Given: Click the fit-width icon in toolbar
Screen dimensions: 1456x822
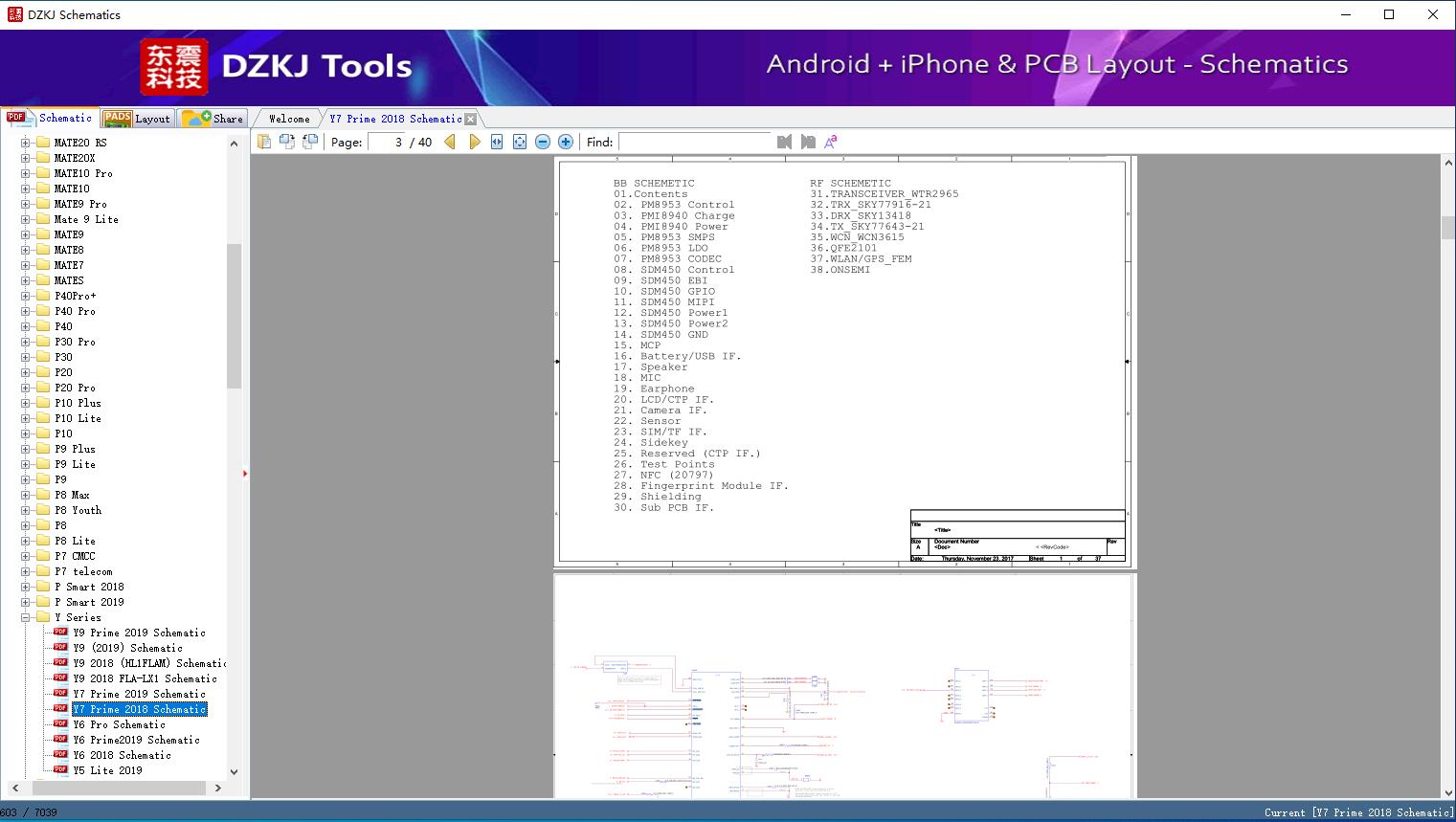Looking at the screenshot, I should tap(497, 142).
